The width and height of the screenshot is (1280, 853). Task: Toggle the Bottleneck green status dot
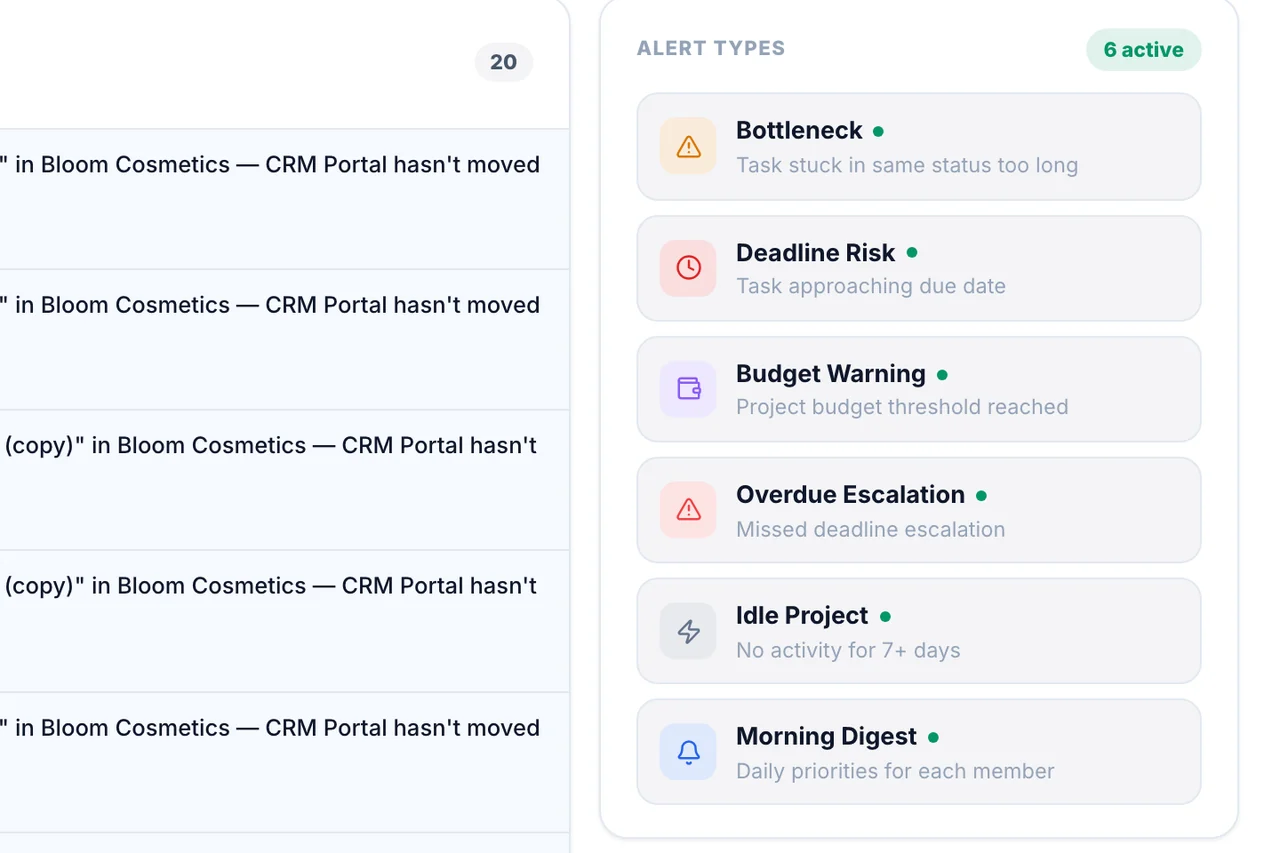[x=878, y=131]
